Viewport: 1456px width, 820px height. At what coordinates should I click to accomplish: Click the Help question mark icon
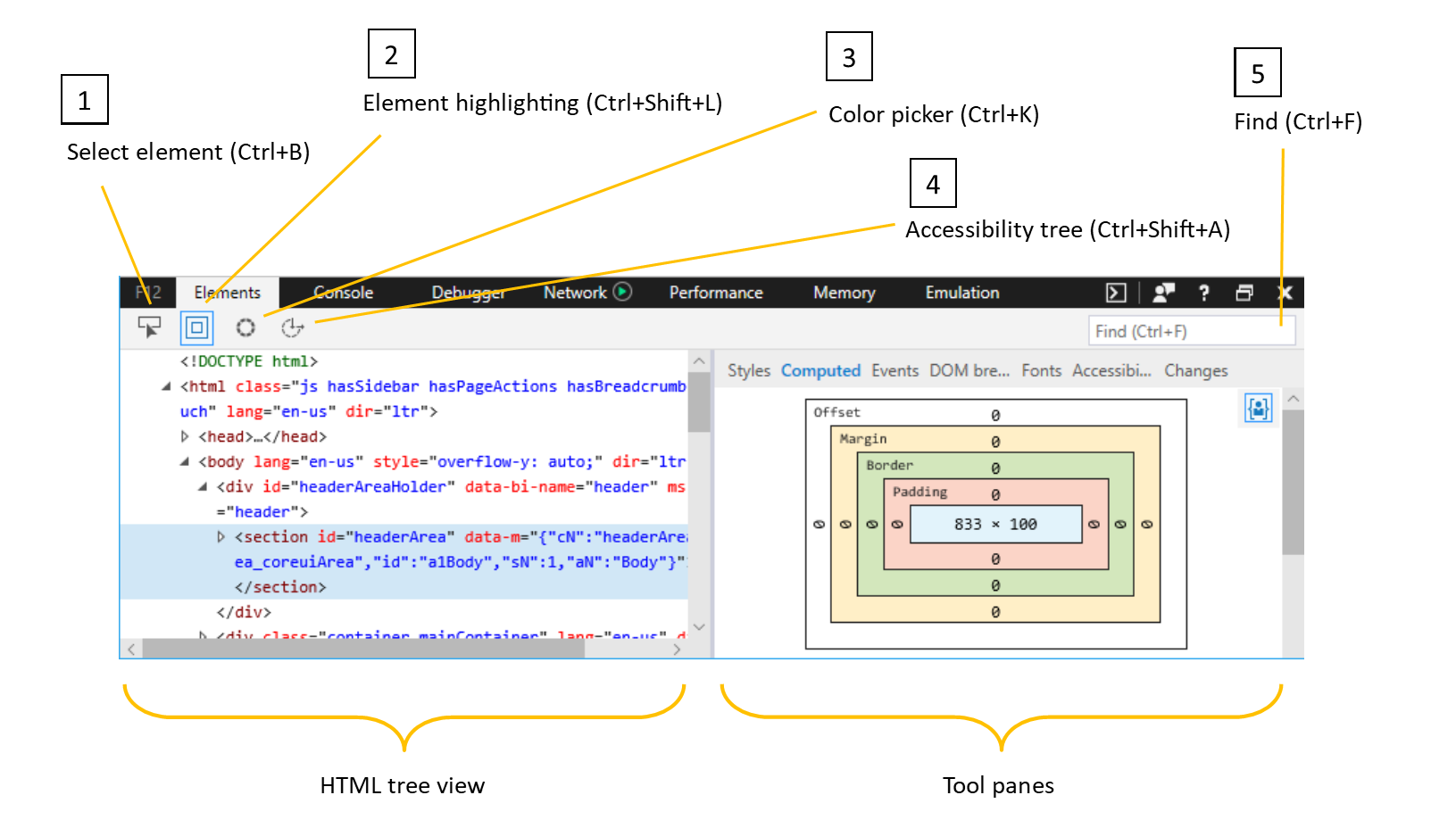1203,293
